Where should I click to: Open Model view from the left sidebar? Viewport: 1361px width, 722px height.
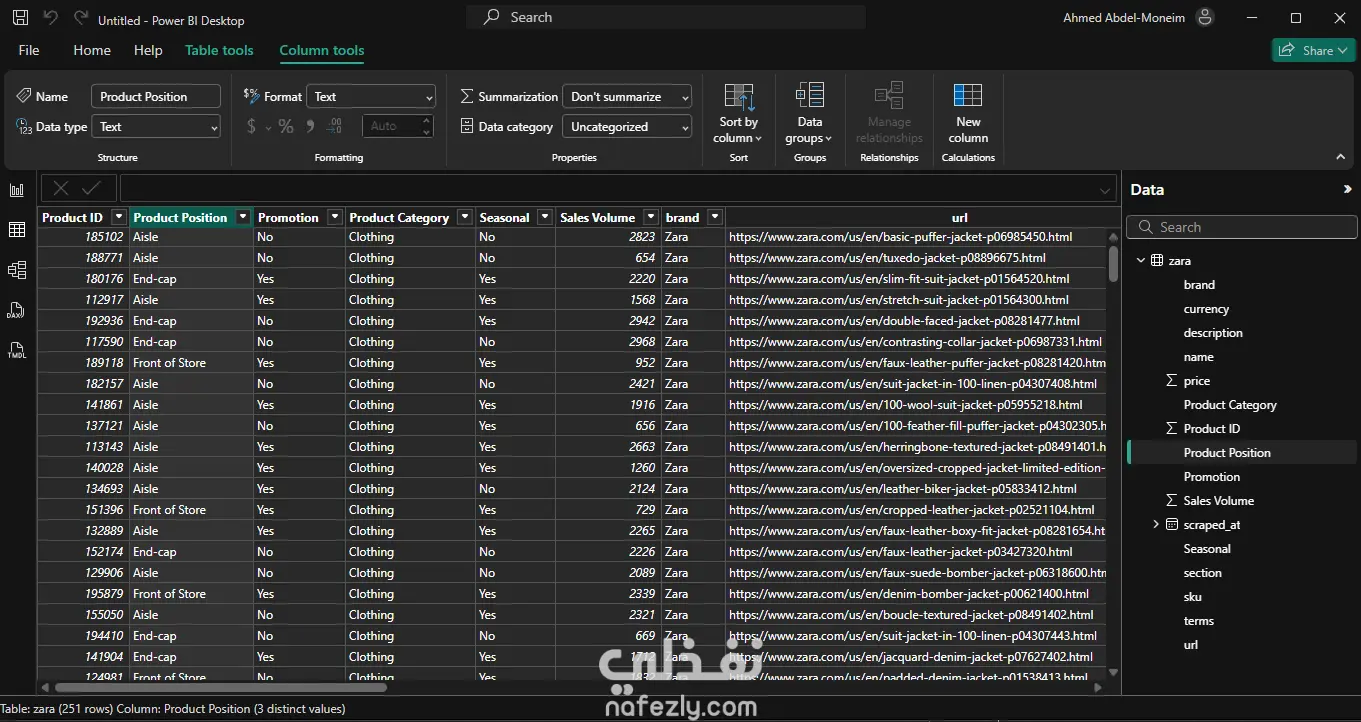pyautogui.click(x=17, y=270)
